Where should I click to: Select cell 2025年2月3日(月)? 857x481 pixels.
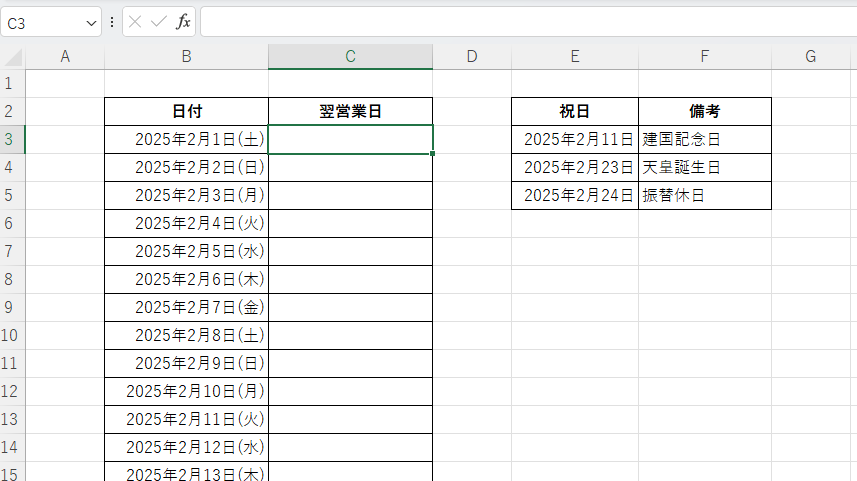click(186, 195)
